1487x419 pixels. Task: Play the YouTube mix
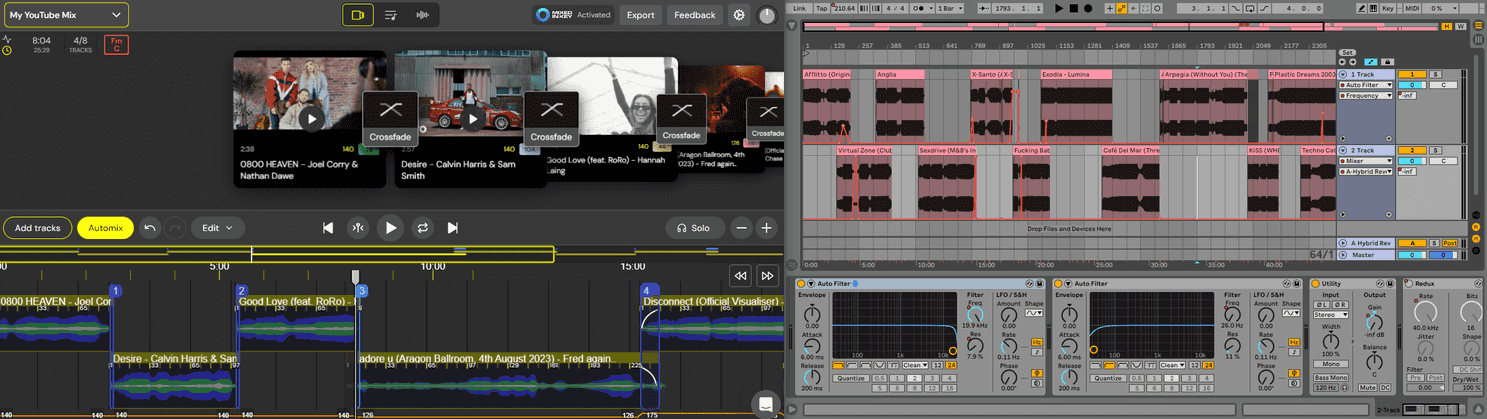[391, 228]
